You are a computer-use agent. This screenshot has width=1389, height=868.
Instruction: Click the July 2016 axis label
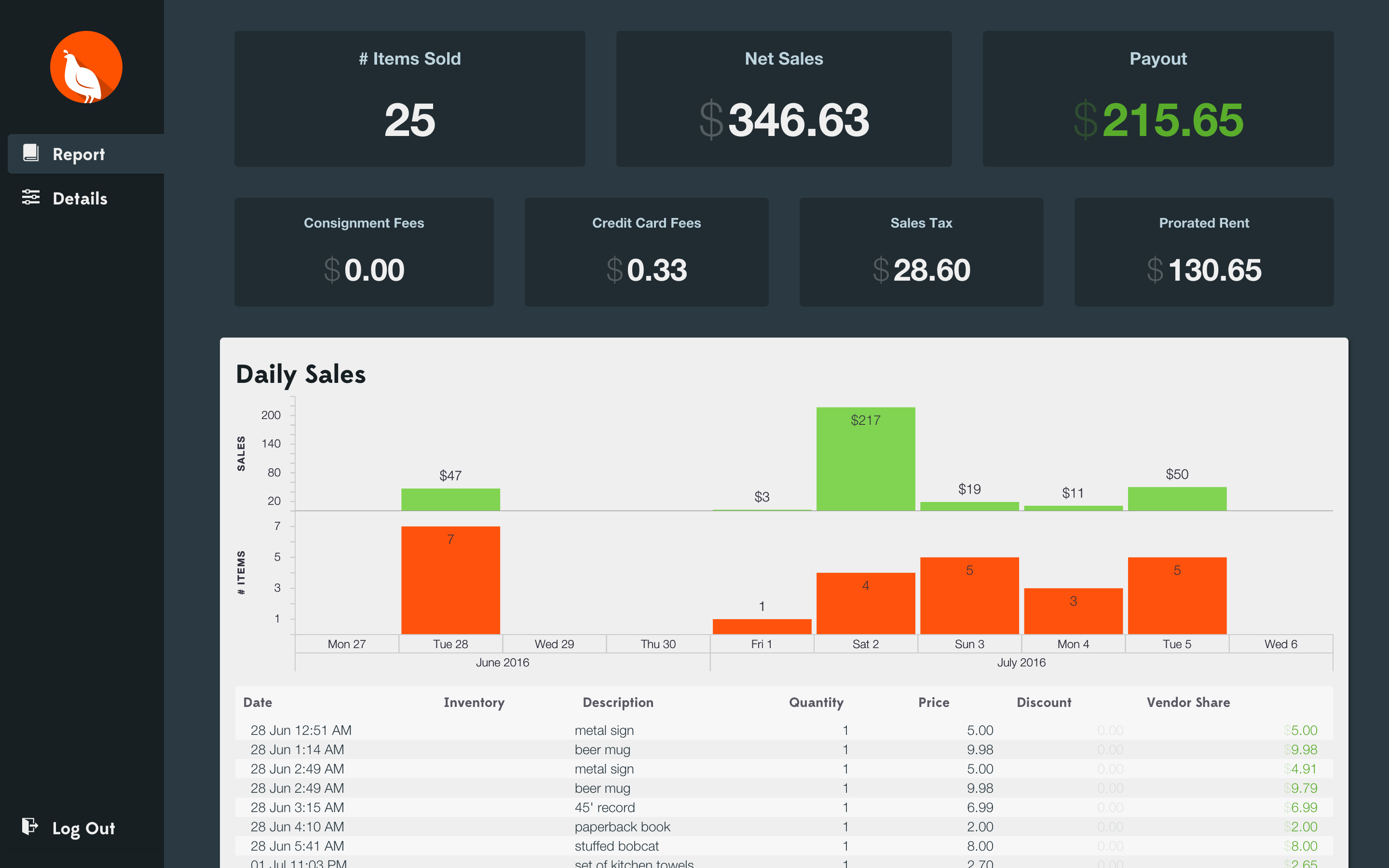[x=1021, y=662]
